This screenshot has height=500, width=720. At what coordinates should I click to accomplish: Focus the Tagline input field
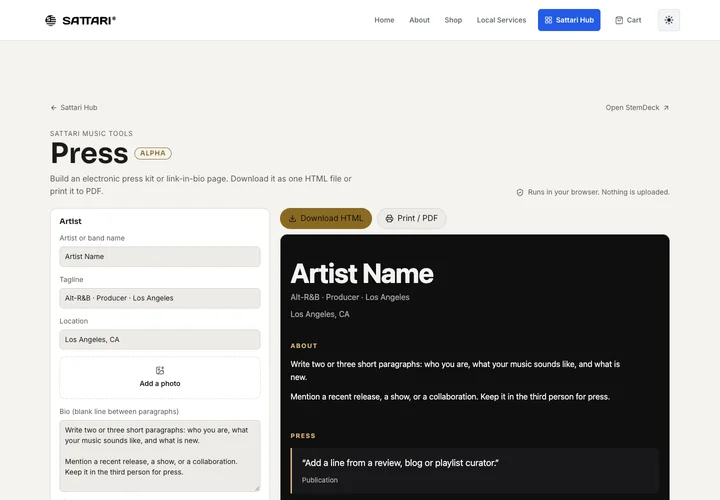160,298
